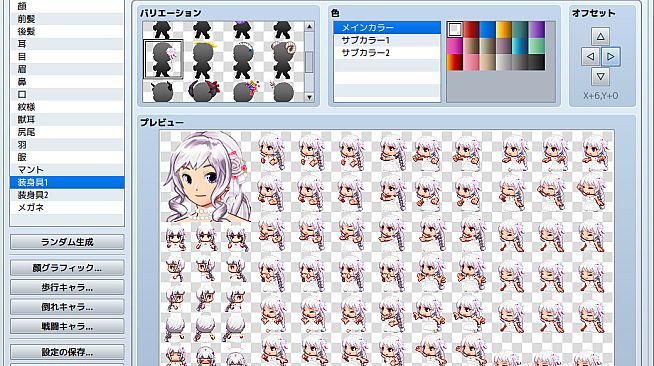Image resolution: width=654 pixels, height=366 pixels.
Task: Select 眉 in the parts list
Action: point(67,69)
